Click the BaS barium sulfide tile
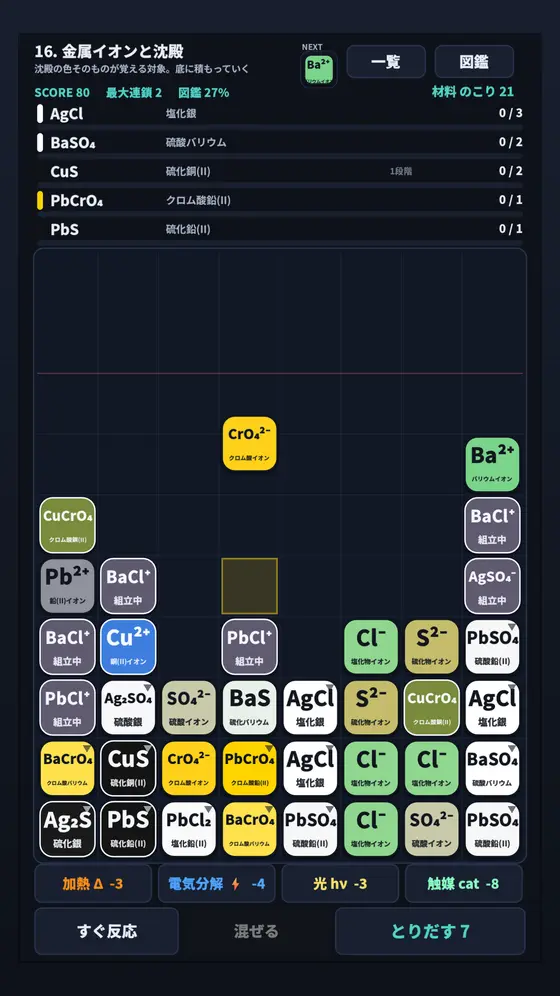Image resolution: width=560 pixels, height=996 pixels. (250, 708)
